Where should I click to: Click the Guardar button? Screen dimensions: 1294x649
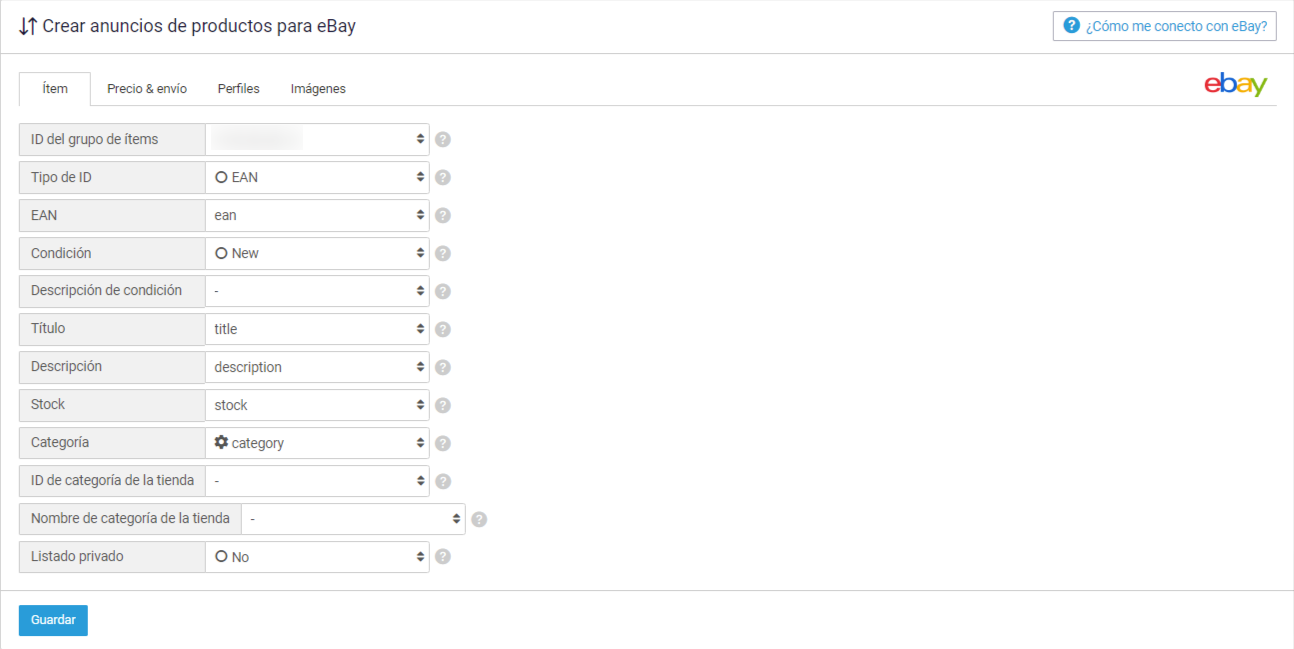point(53,620)
